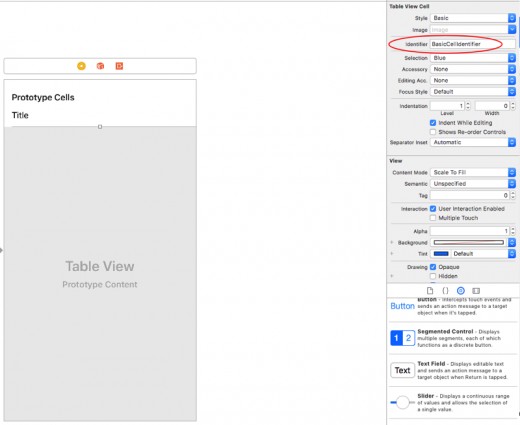Select the Object library circle icon
Viewport: 520px width, 425px height.
click(461, 291)
